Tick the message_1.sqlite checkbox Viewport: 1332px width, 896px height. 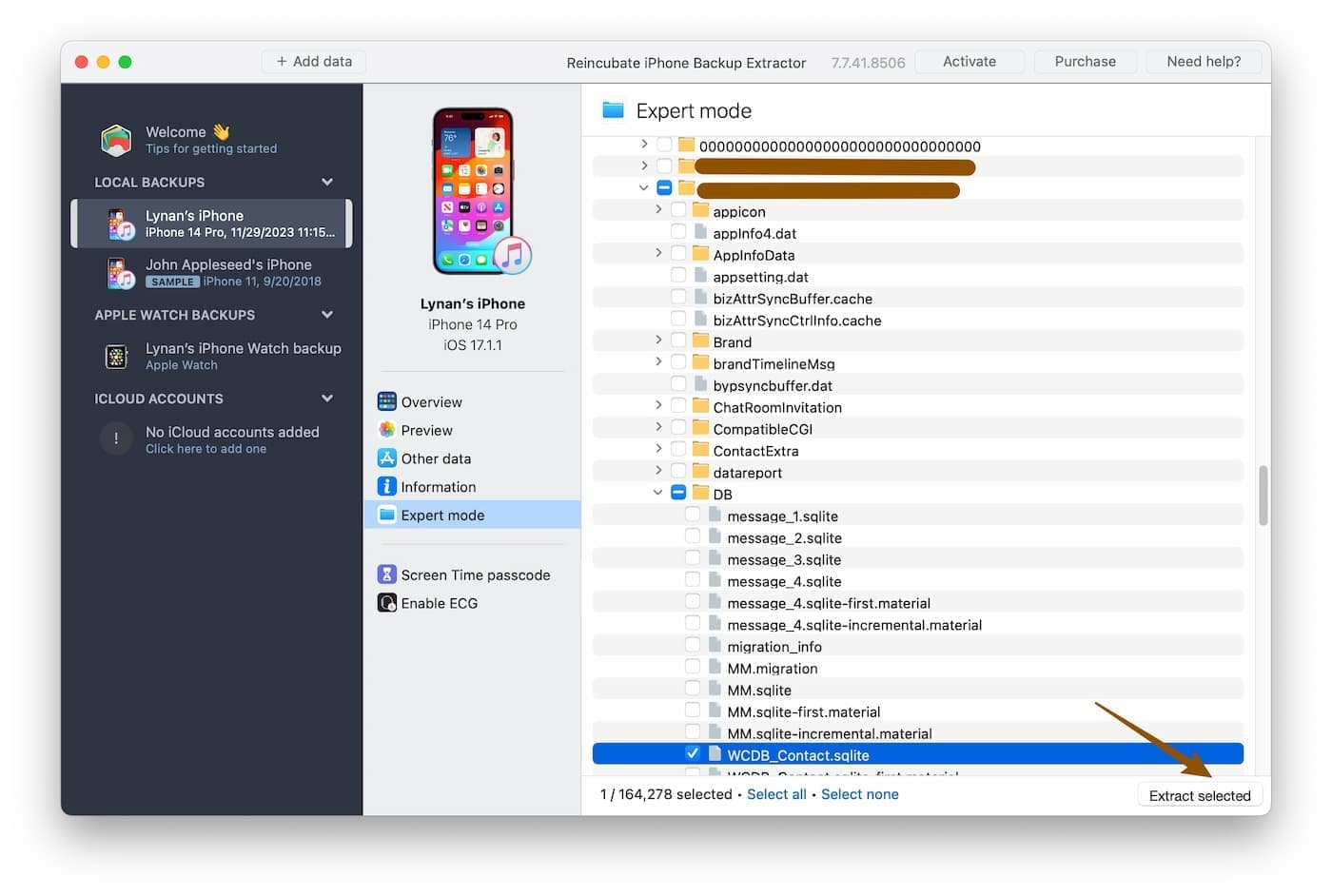(x=693, y=516)
